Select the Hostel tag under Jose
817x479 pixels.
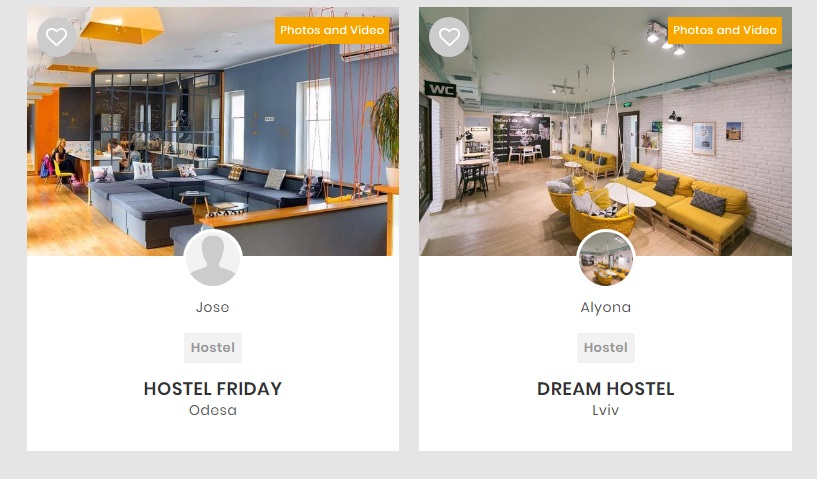coord(213,348)
